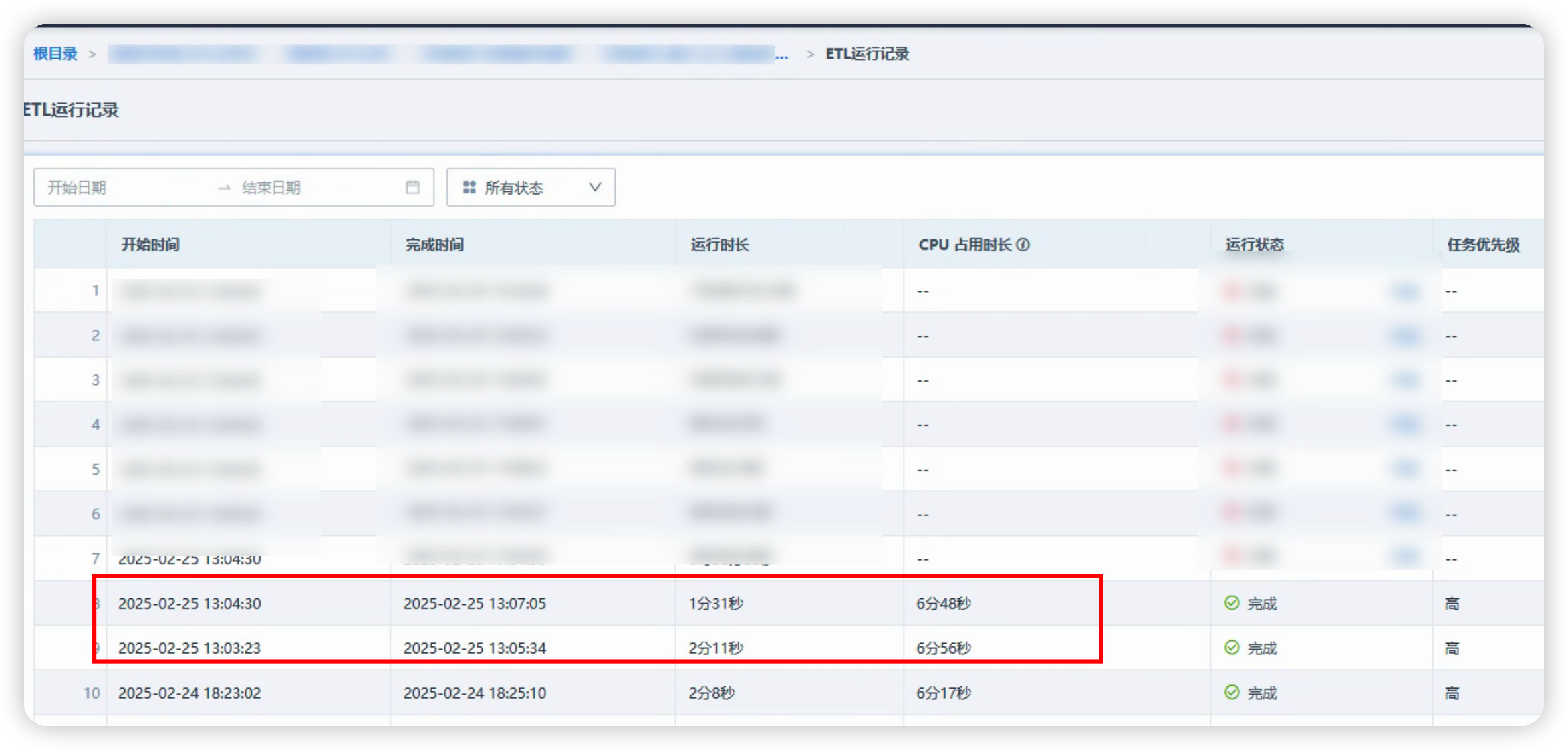Viewport: 1568px width, 750px height.
Task: Click the 完成时间 column header
Action: 434,245
